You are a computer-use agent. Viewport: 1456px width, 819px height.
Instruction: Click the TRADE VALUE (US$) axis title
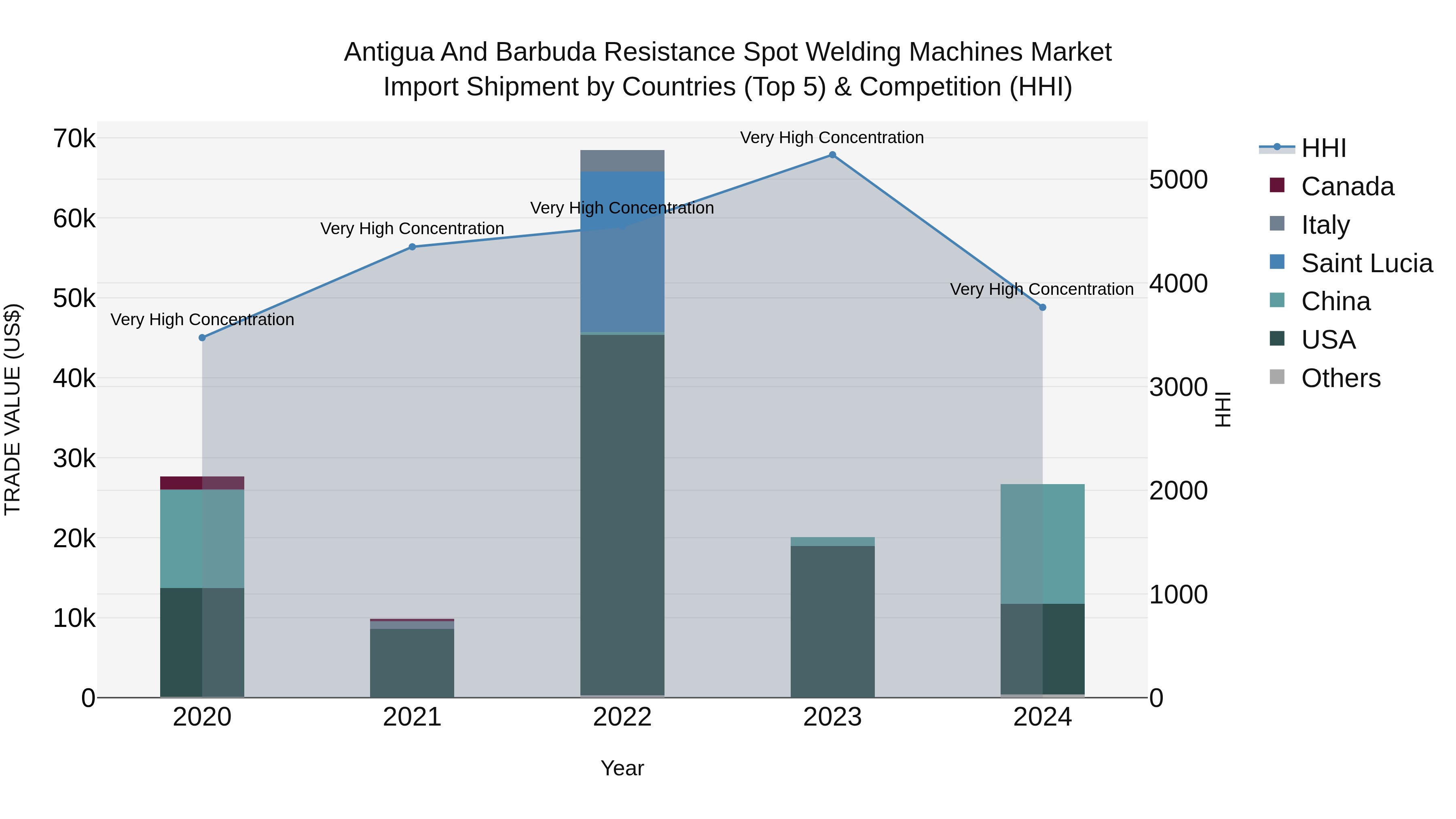click(x=13, y=409)
